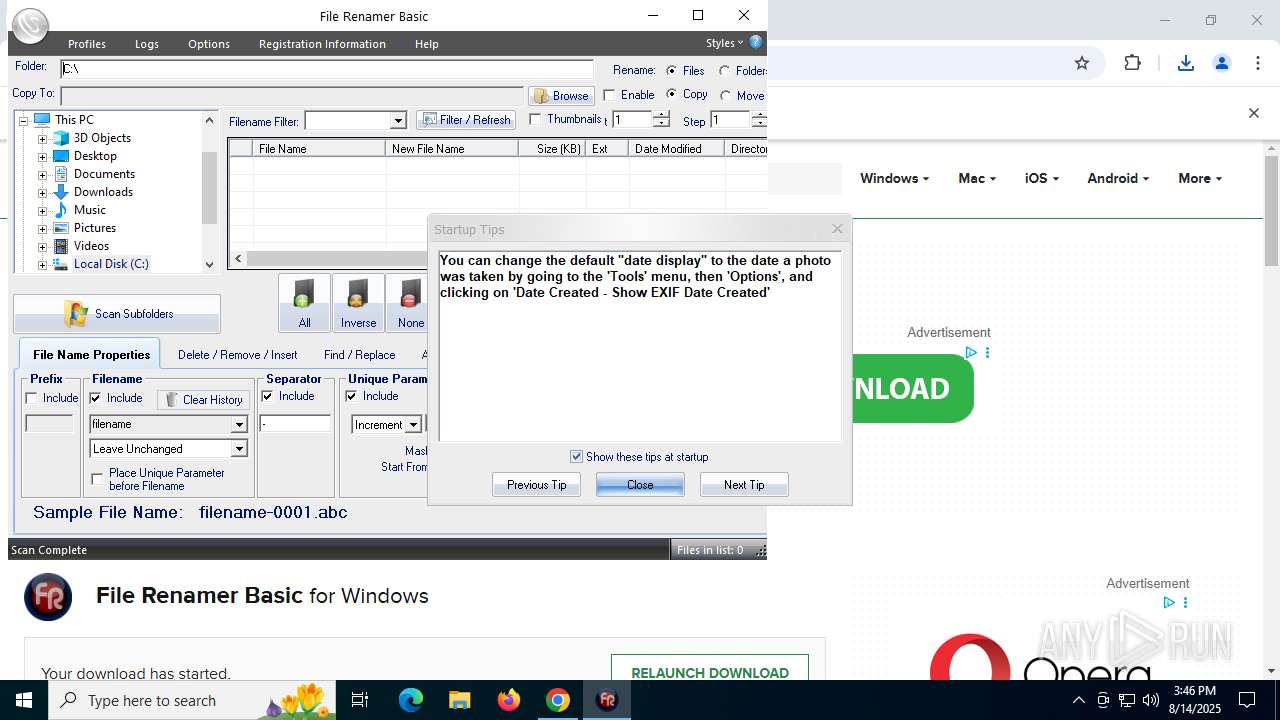Select the Move radio option
Viewport: 1280px width, 720px height.
(725, 96)
